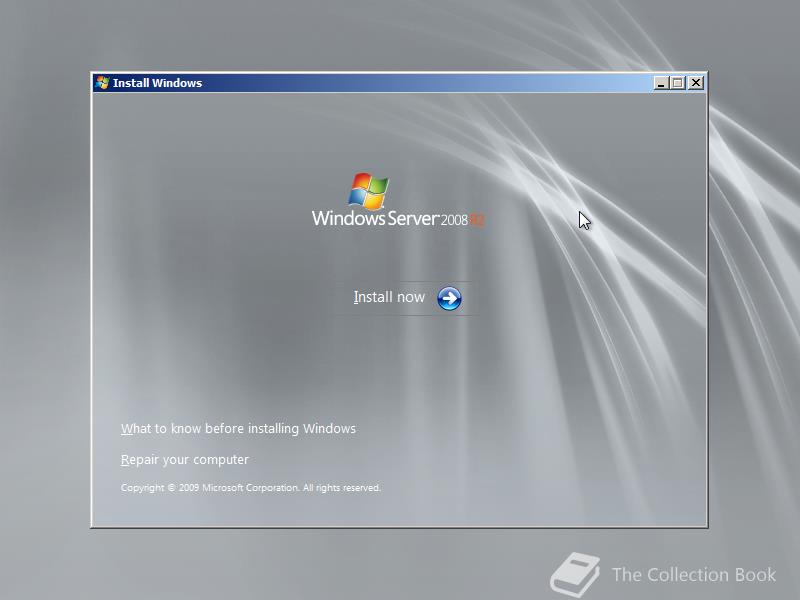Click the Install Windows title text

pos(157,83)
